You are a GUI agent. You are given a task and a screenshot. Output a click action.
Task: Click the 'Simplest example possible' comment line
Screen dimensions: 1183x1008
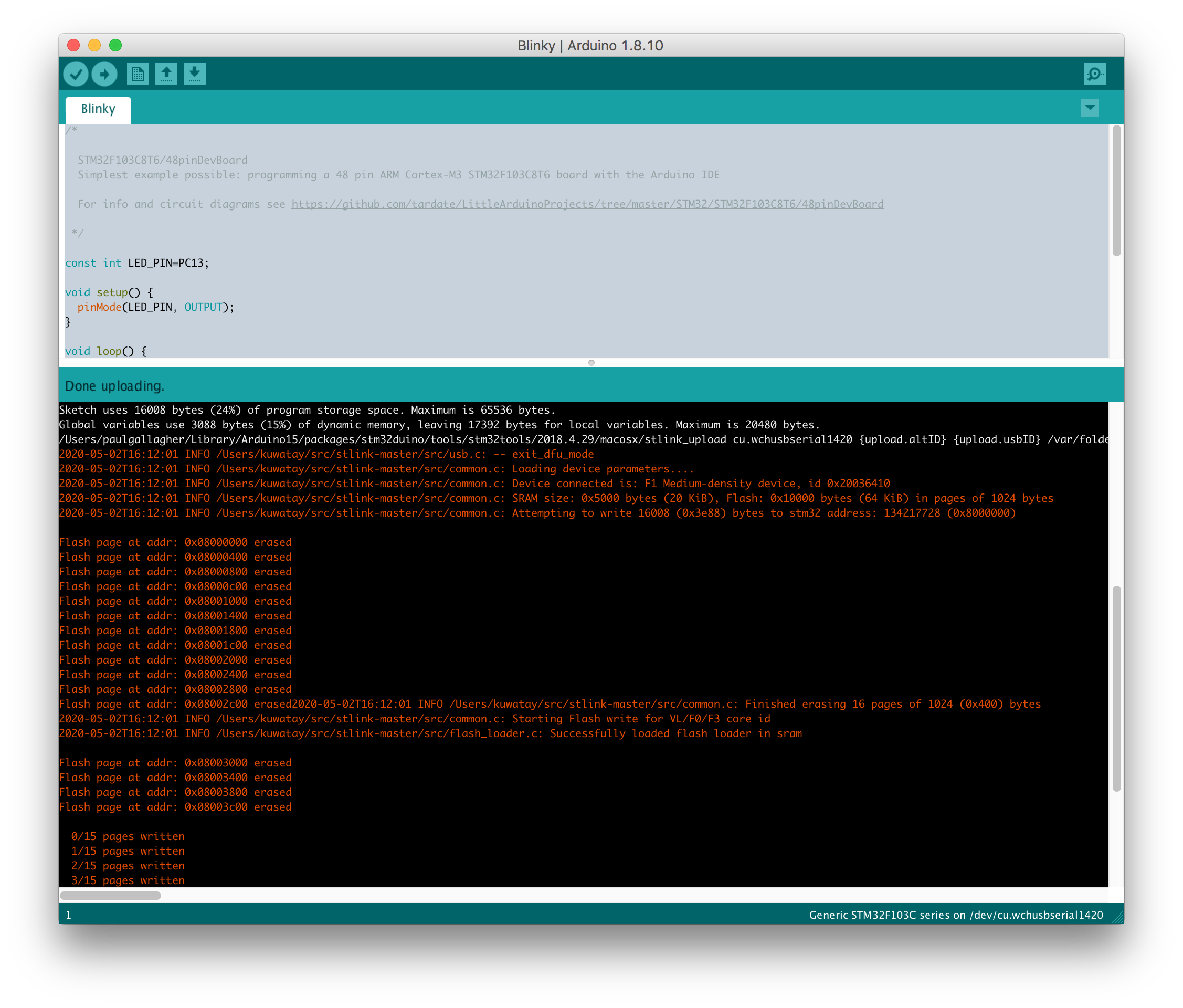(x=398, y=175)
